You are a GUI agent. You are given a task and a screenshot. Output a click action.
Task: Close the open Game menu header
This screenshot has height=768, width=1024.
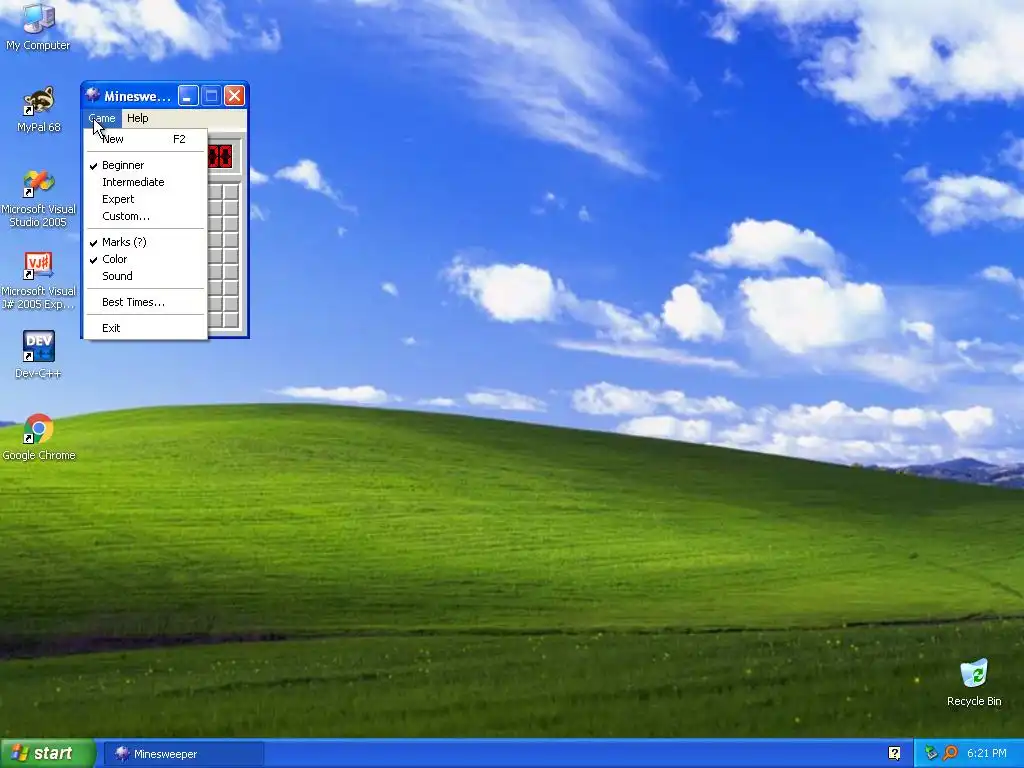(102, 118)
